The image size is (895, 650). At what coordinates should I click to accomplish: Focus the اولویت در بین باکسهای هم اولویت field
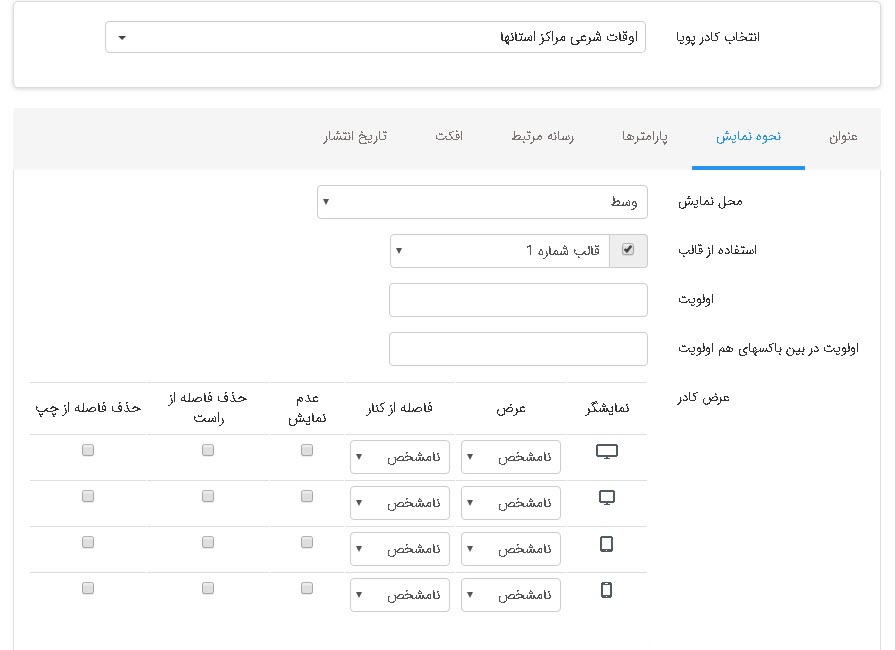point(518,349)
